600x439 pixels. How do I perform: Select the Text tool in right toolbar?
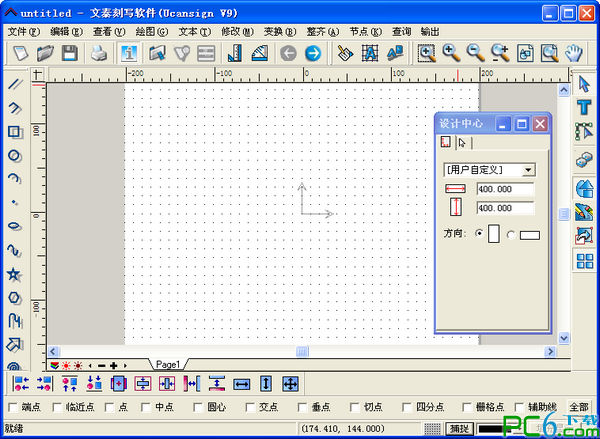tap(585, 107)
